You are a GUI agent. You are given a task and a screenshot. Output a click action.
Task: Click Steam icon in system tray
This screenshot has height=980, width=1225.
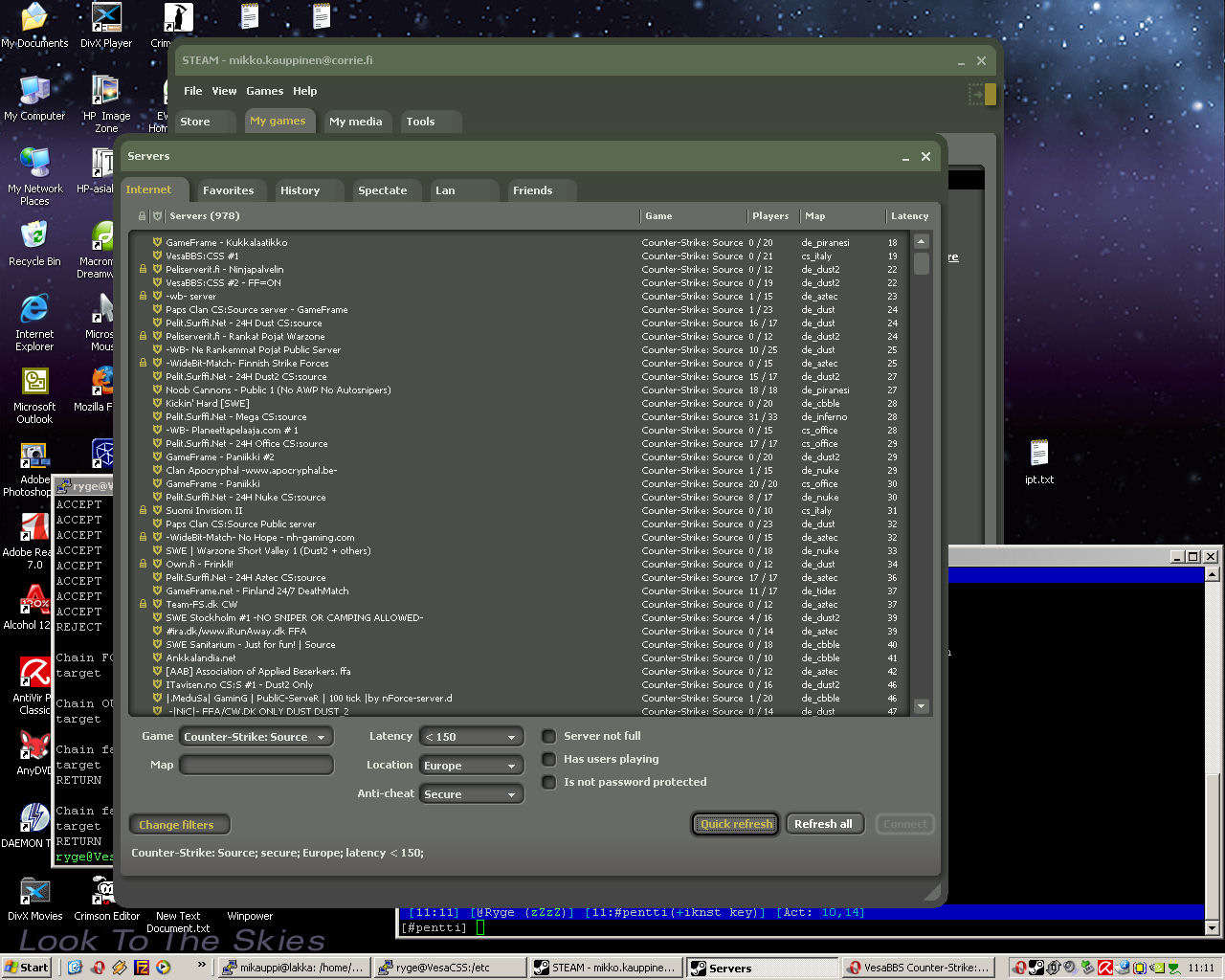click(1036, 968)
